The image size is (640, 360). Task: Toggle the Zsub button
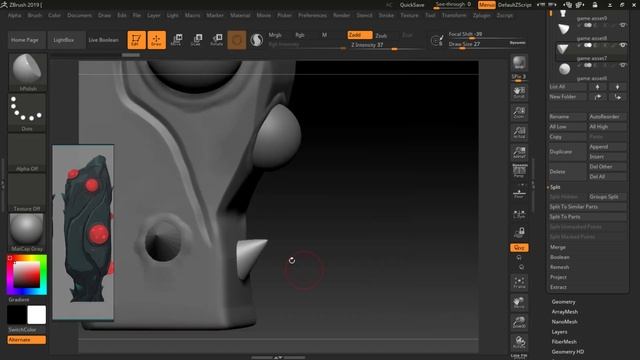click(x=381, y=36)
